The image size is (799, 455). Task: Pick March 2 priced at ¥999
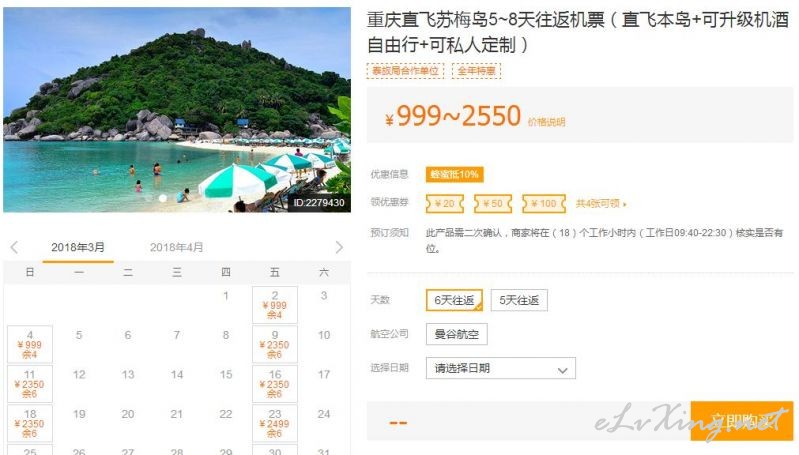[x=275, y=305]
